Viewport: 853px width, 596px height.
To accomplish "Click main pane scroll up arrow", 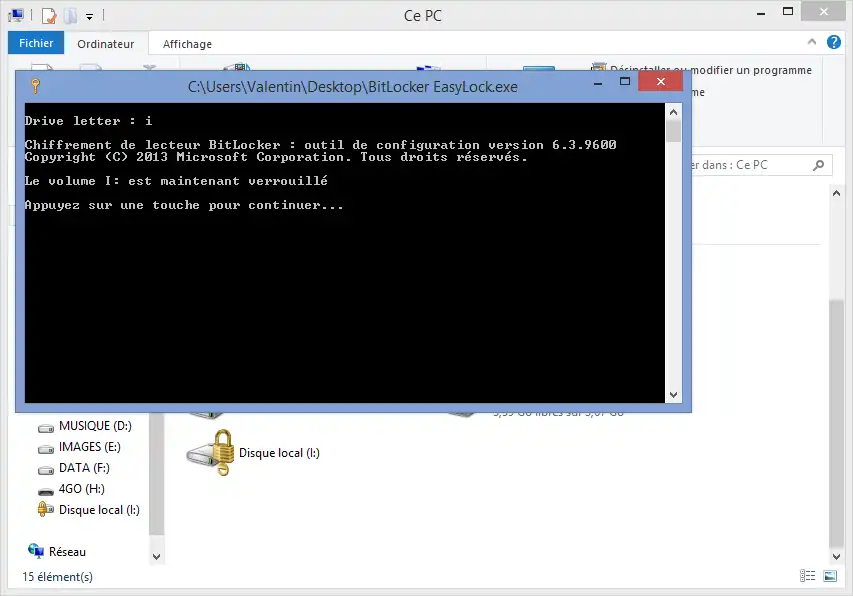I will (836, 193).
